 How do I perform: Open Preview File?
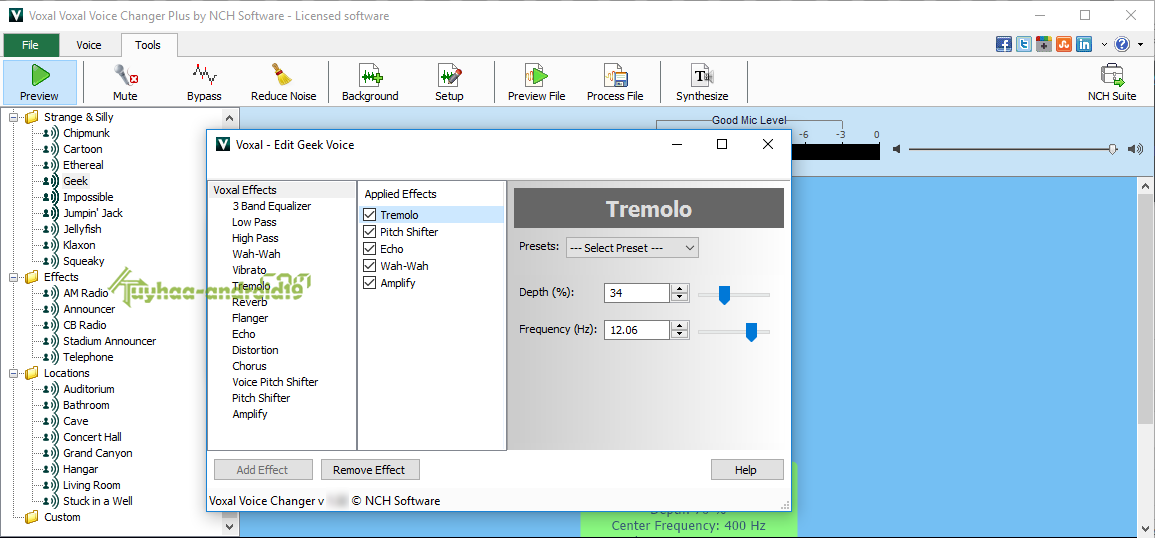point(537,83)
